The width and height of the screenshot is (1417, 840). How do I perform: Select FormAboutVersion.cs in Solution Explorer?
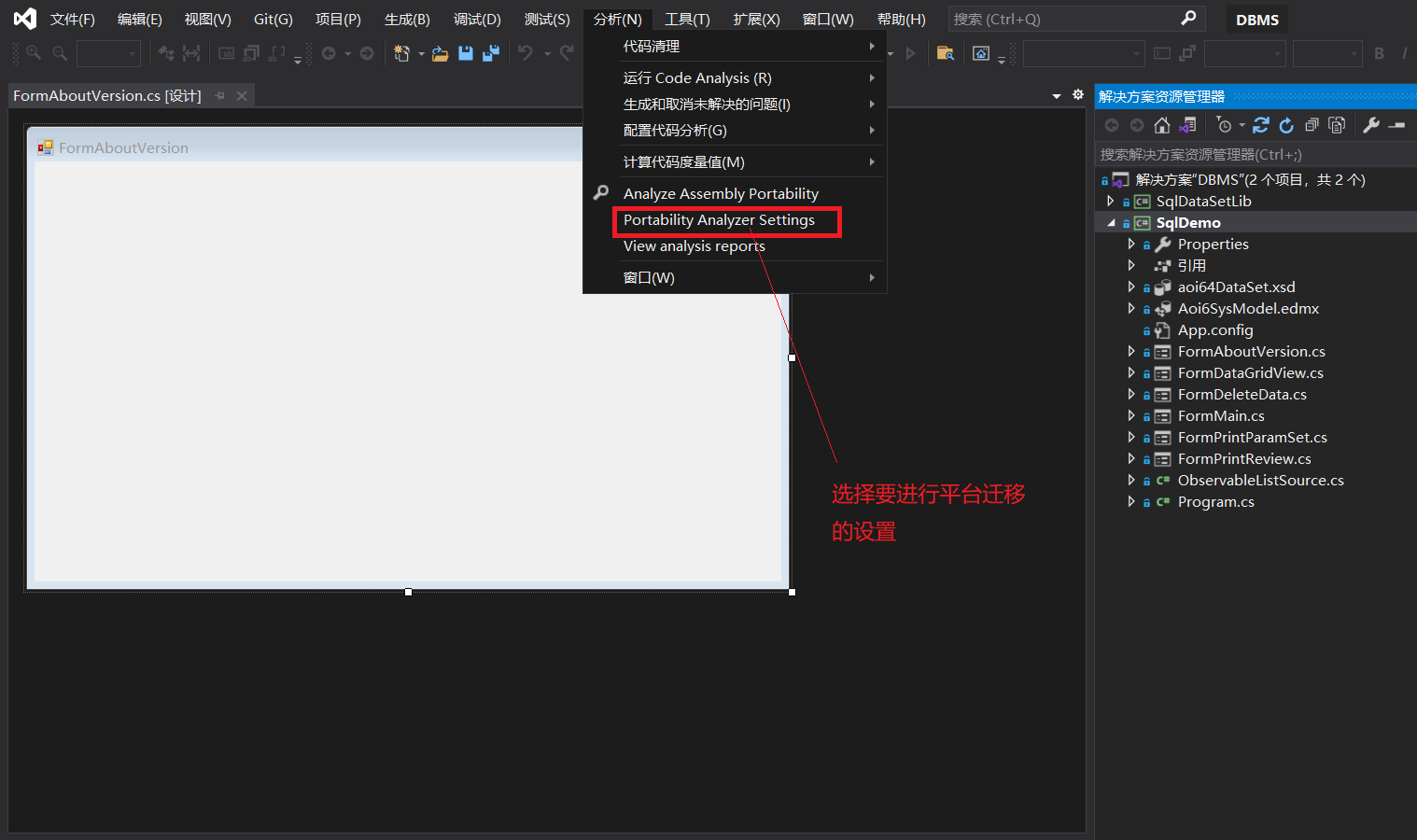1251,351
